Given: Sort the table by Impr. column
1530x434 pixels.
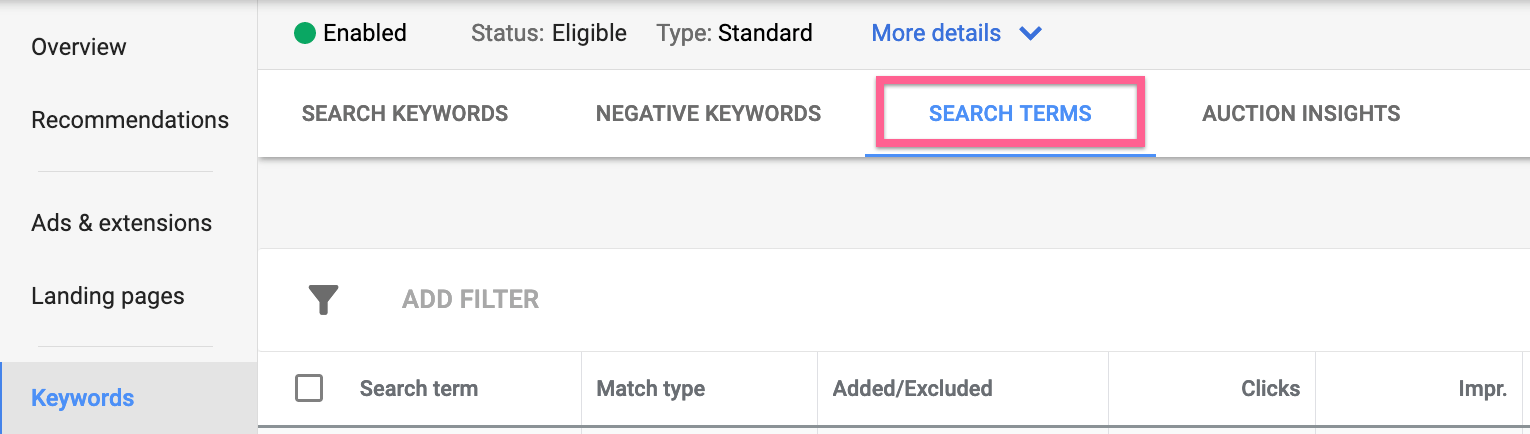Looking at the screenshot, I should coord(1482,389).
